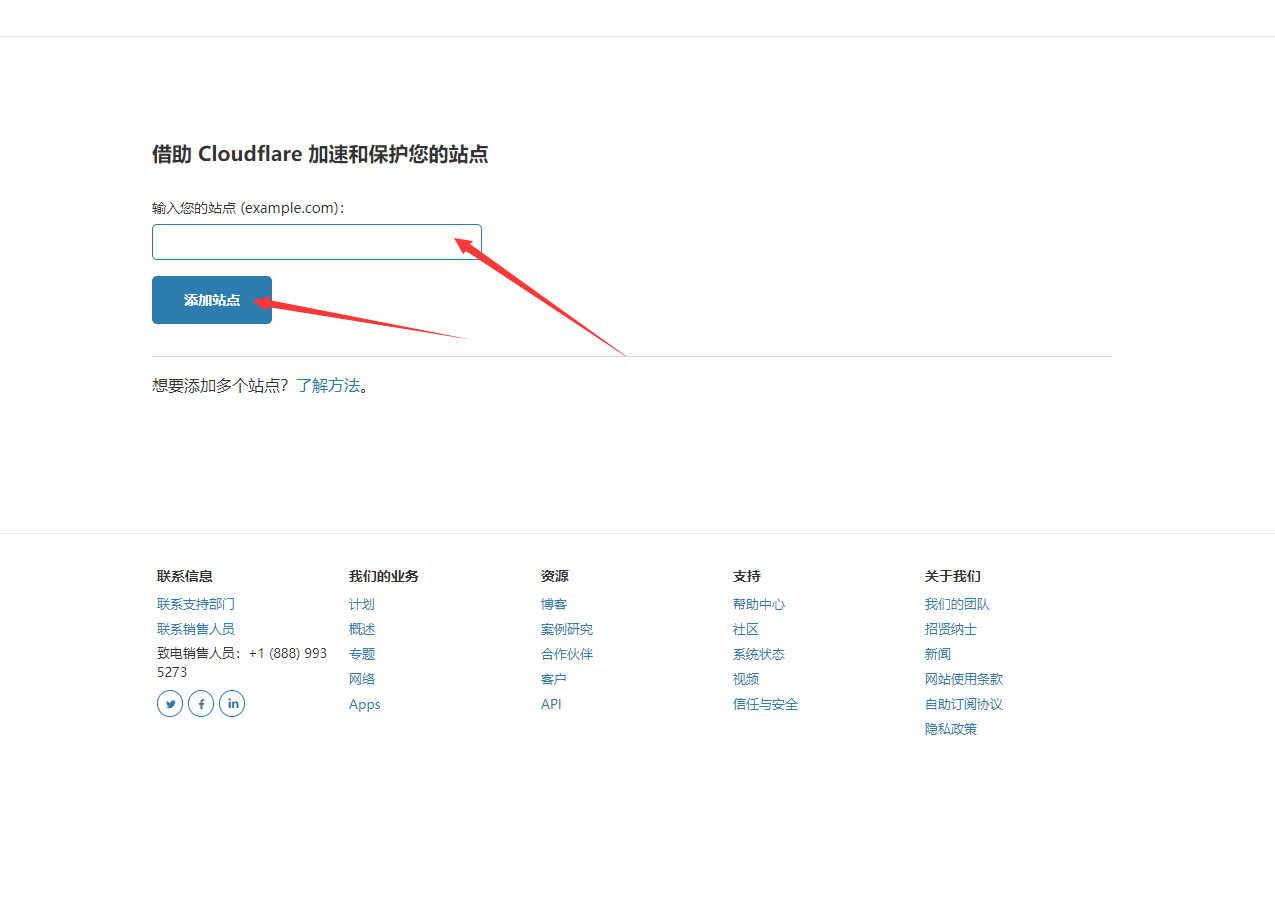Open the API footer link
Image resolution: width=1275 pixels, height=924 pixels.
click(551, 704)
